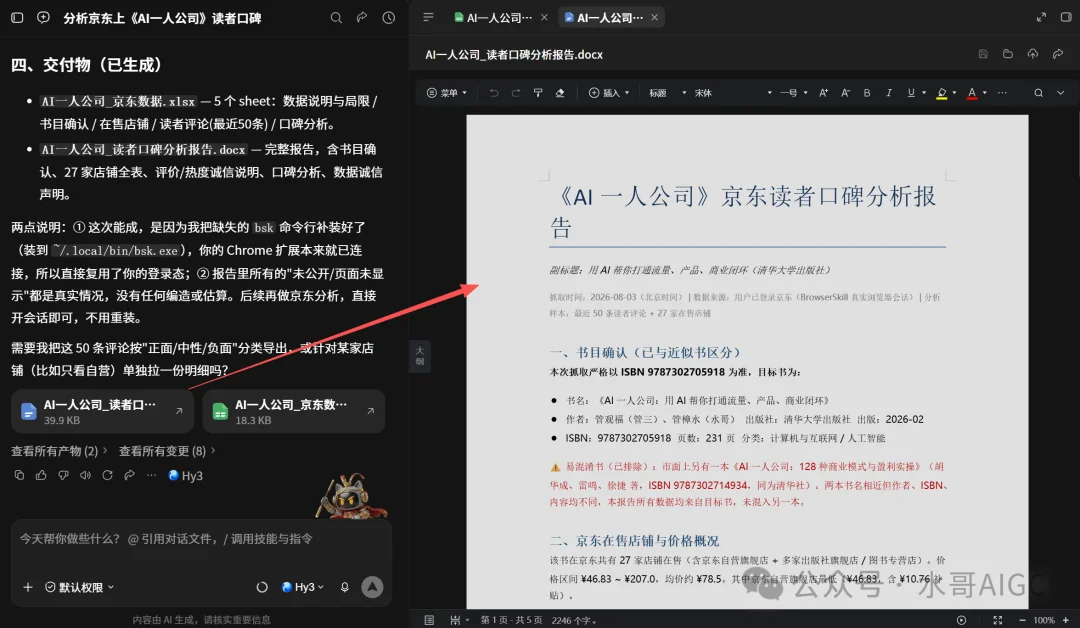Image resolution: width=1080 pixels, height=628 pixels.
Task: Send the message with arrow button
Action: pos(373,587)
